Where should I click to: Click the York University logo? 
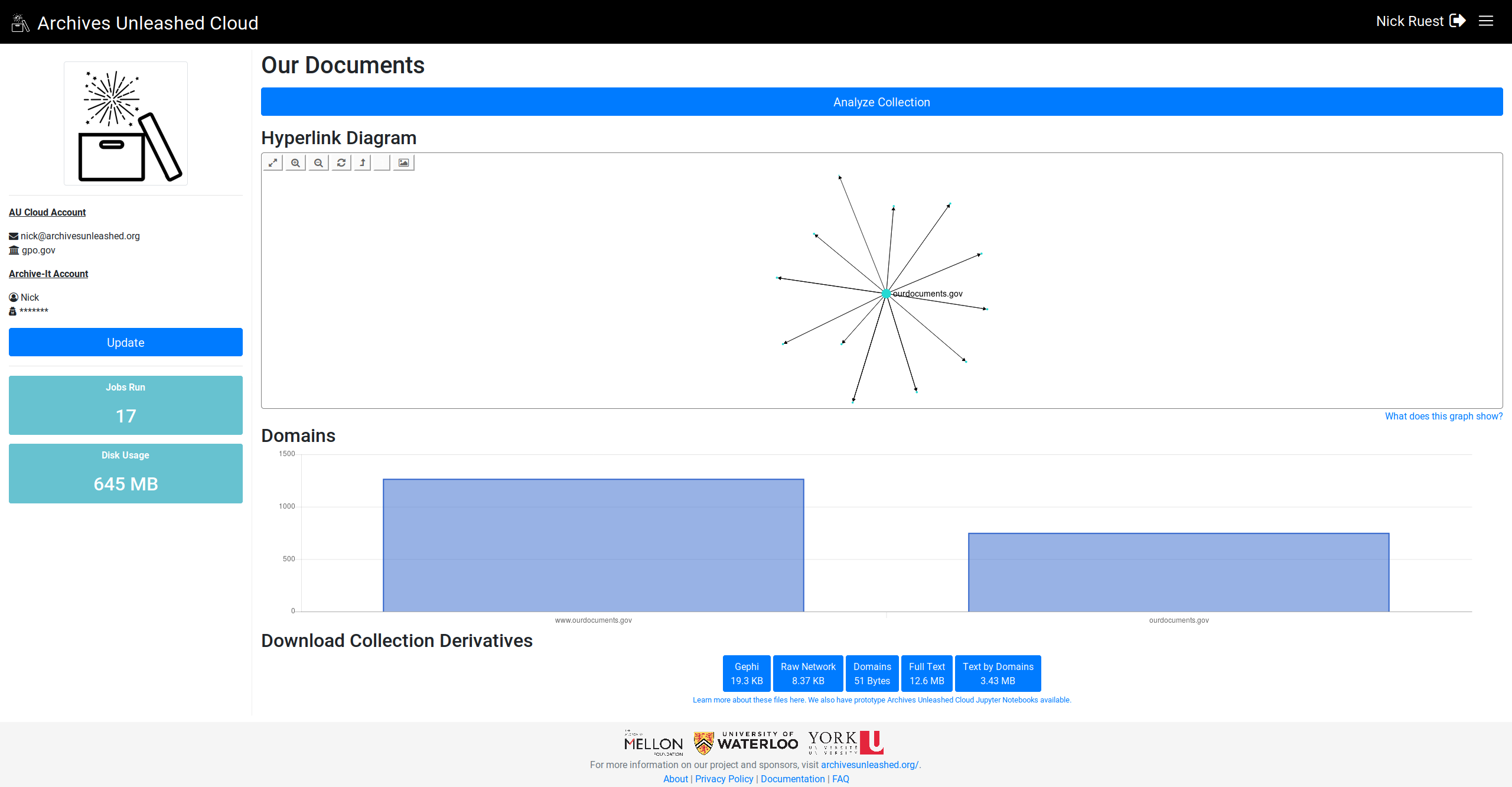click(x=846, y=743)
